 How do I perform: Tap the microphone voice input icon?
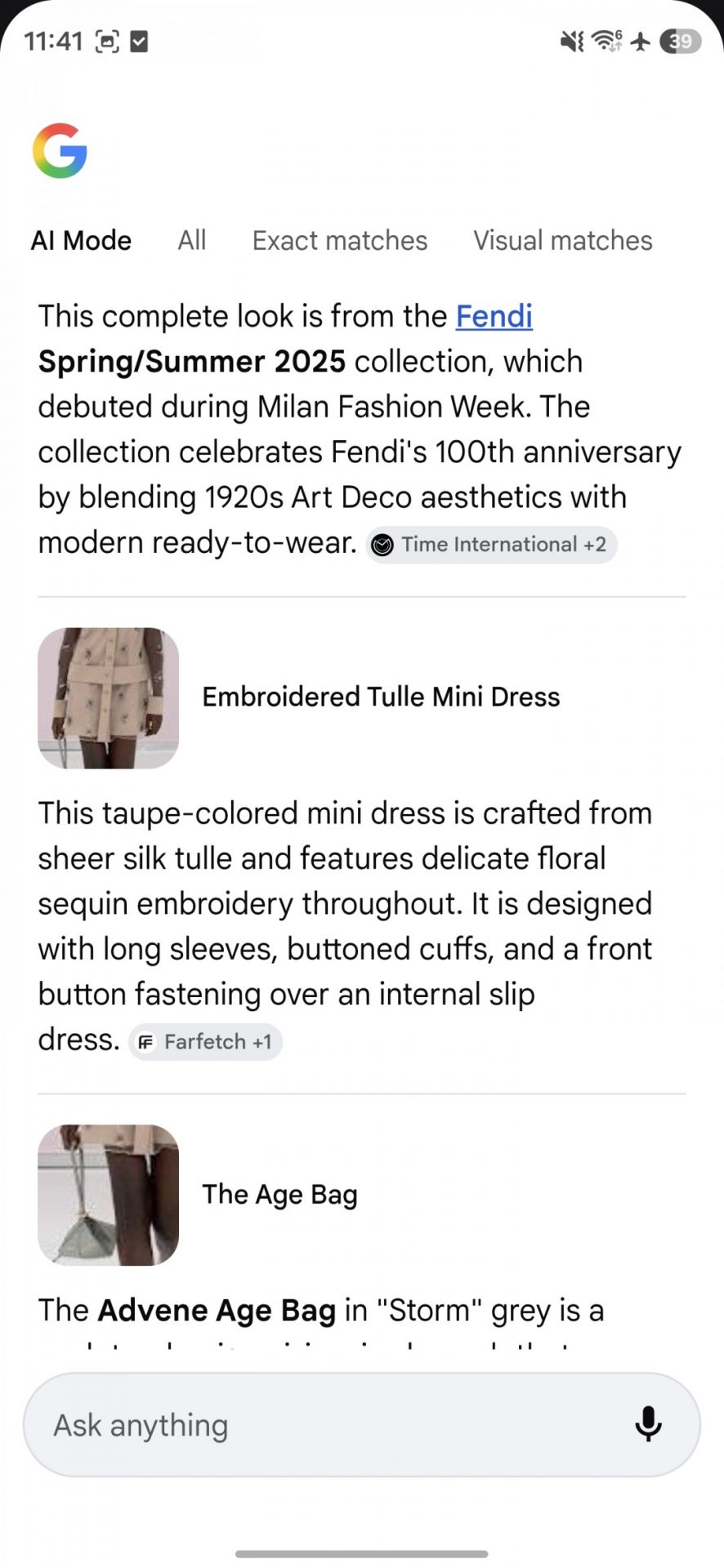(648, 1424)
